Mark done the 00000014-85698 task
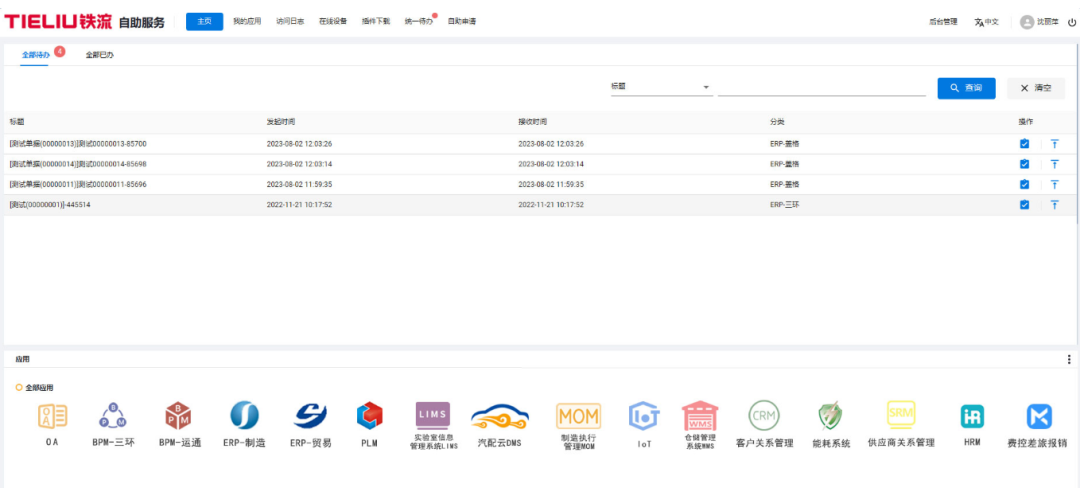The image size is (1080, 488). [1024, 164]
